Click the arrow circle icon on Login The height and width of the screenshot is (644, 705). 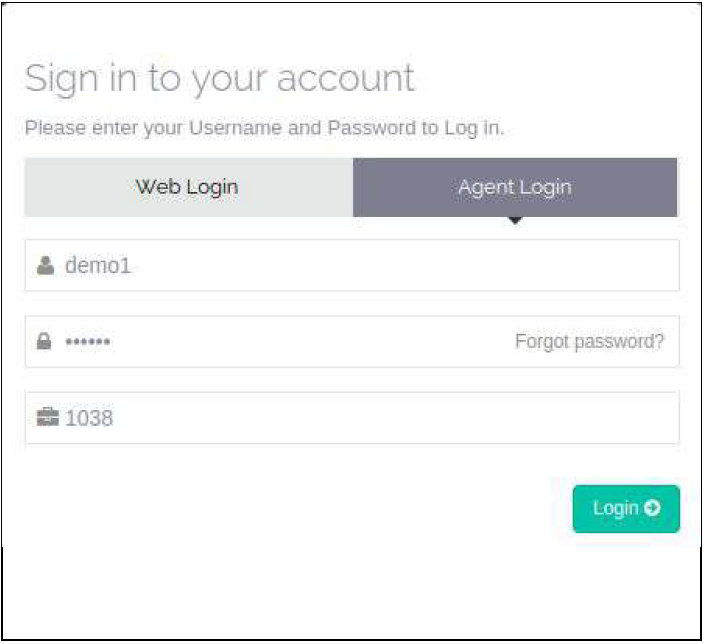point(652,508)
